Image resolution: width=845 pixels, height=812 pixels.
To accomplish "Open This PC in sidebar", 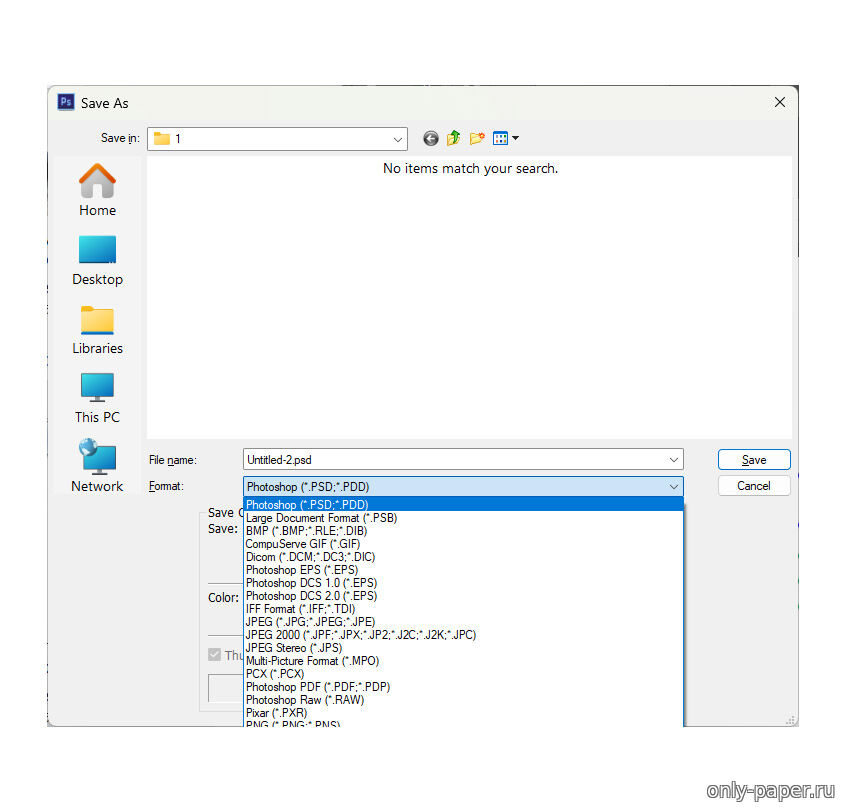I will pos(97,398).
